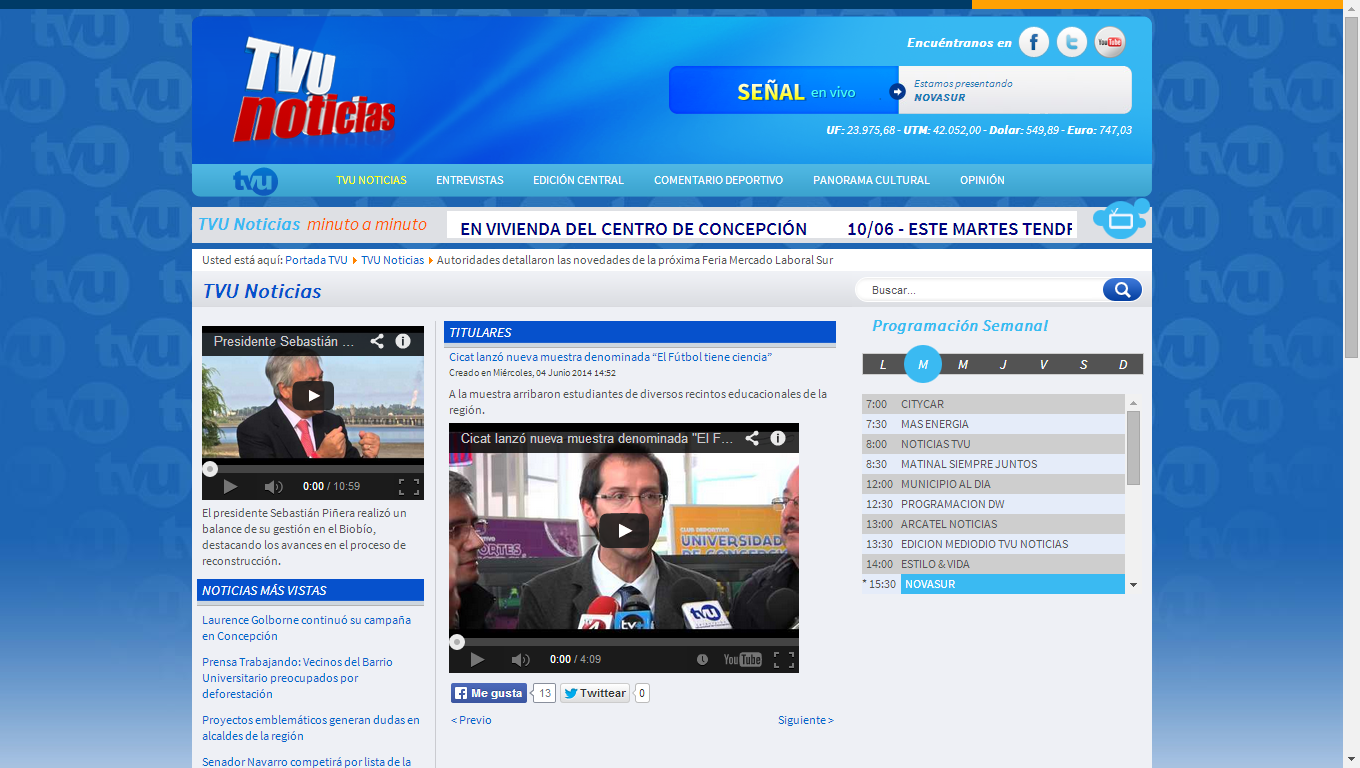The image size is (1360, 768).
Task: Select ARCATEL NOTICIAS schedule row
Action: click(993, 524)
